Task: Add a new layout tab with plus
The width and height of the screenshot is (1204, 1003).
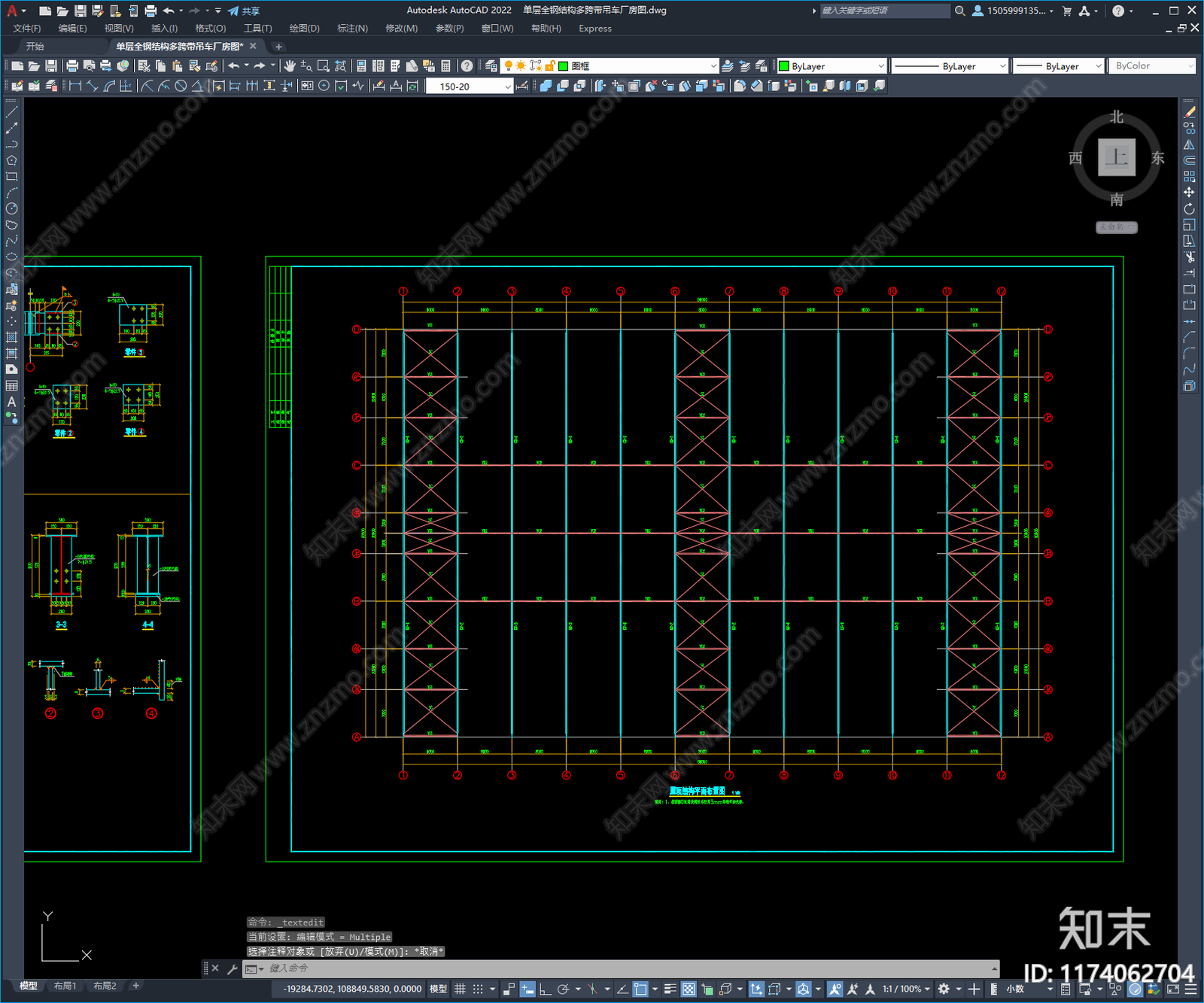Action: click(136, 986)
